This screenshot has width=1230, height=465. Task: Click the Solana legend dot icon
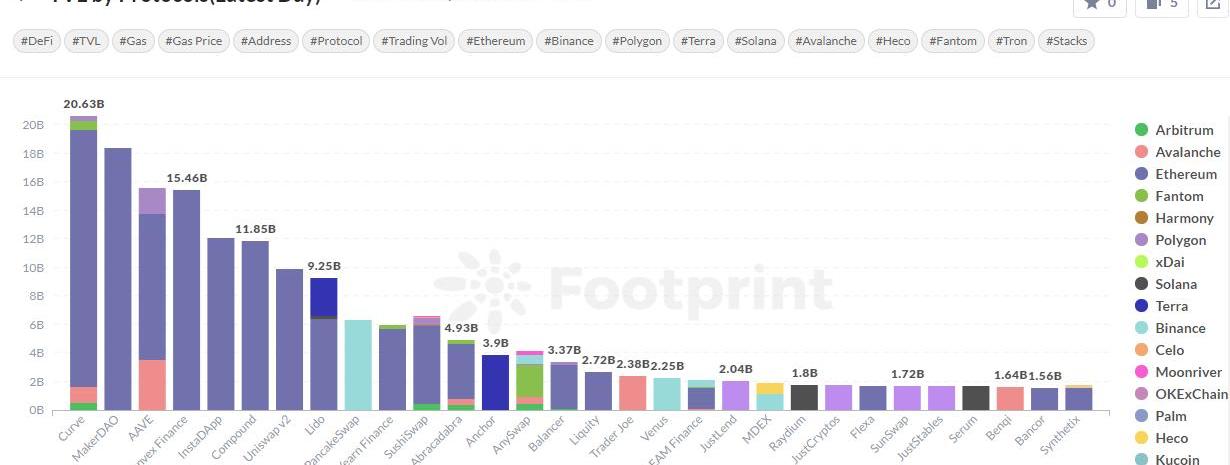tap(1141, 284)
